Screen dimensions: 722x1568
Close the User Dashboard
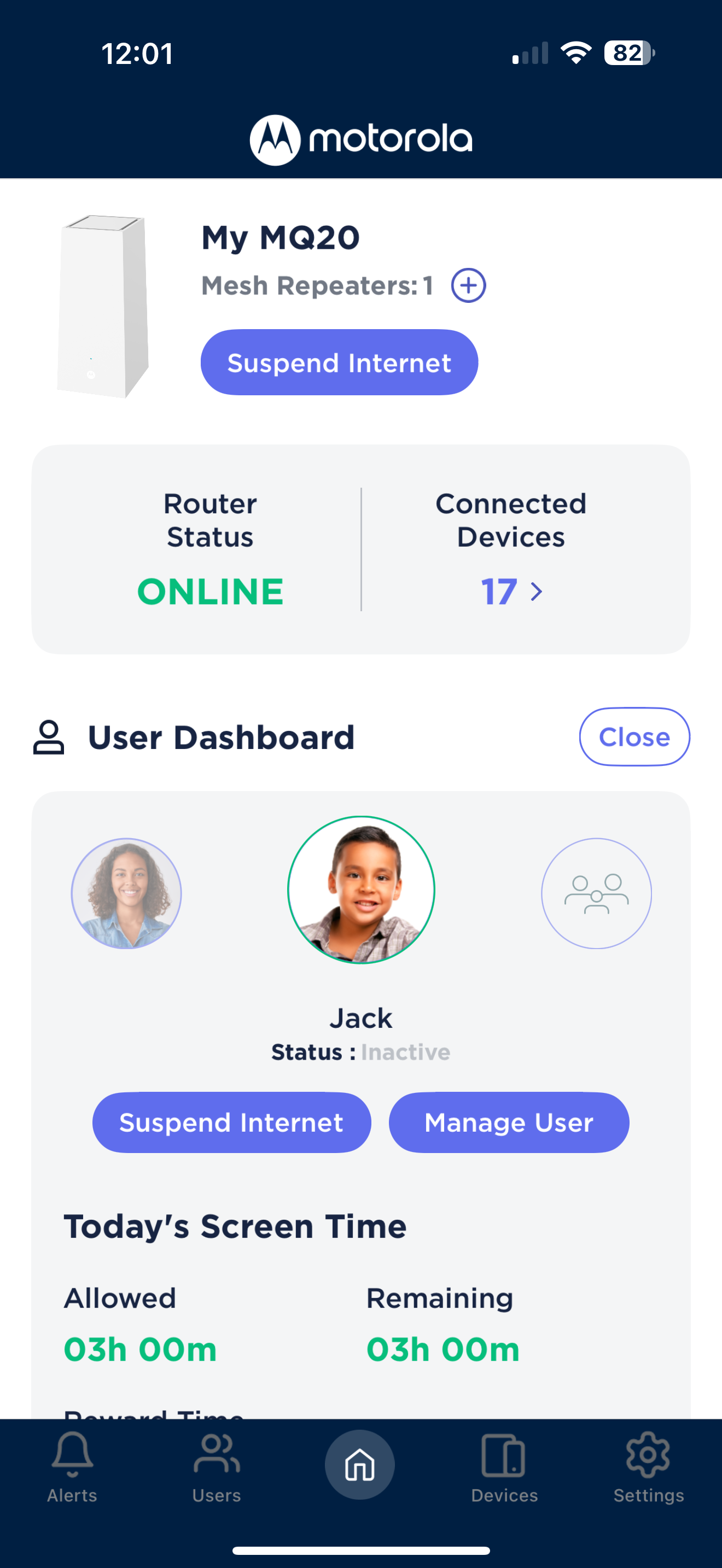click(634, 736)
